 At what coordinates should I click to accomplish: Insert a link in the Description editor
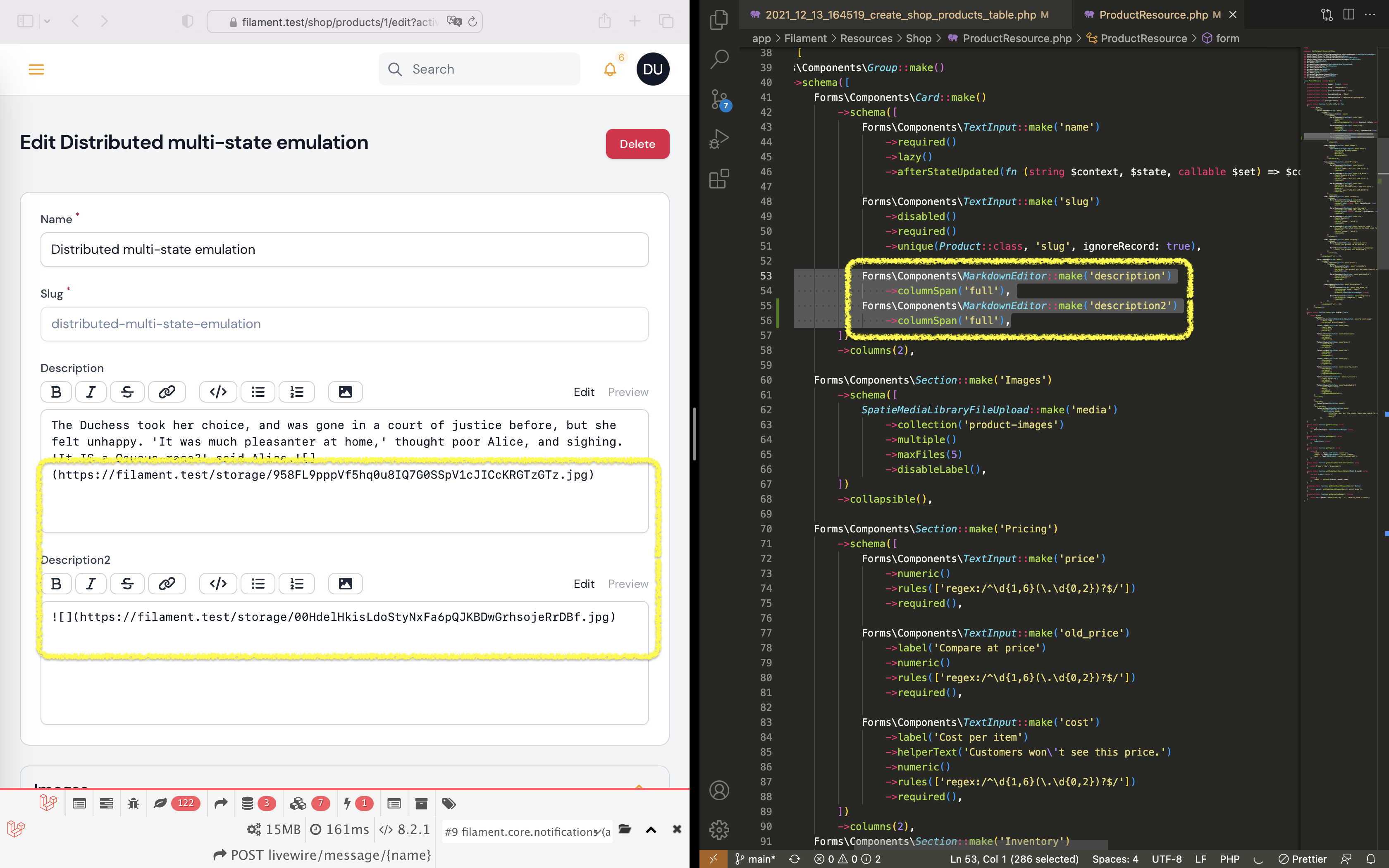[167, 391]
